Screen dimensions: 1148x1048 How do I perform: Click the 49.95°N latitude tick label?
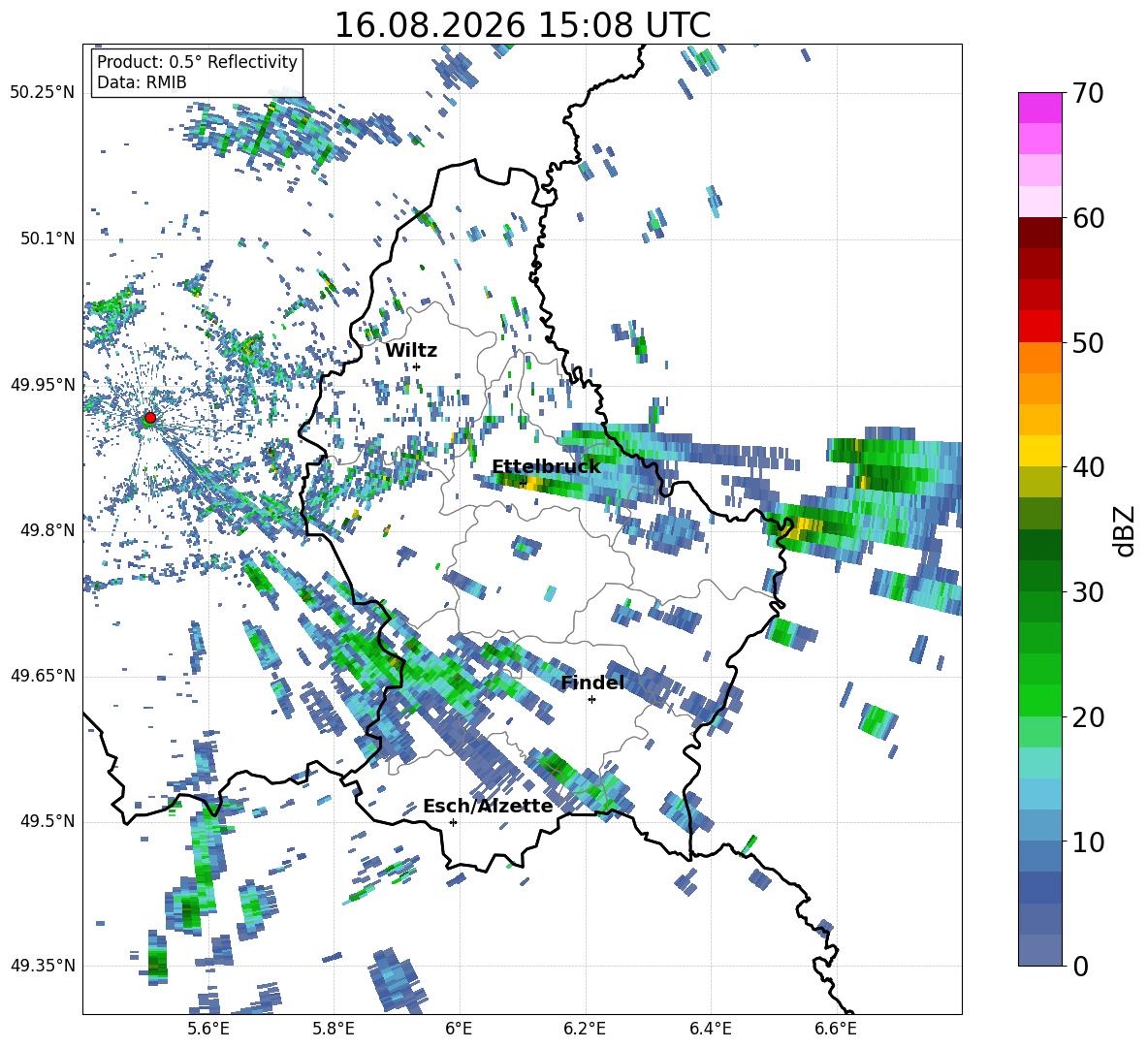(x=43, y=385)
